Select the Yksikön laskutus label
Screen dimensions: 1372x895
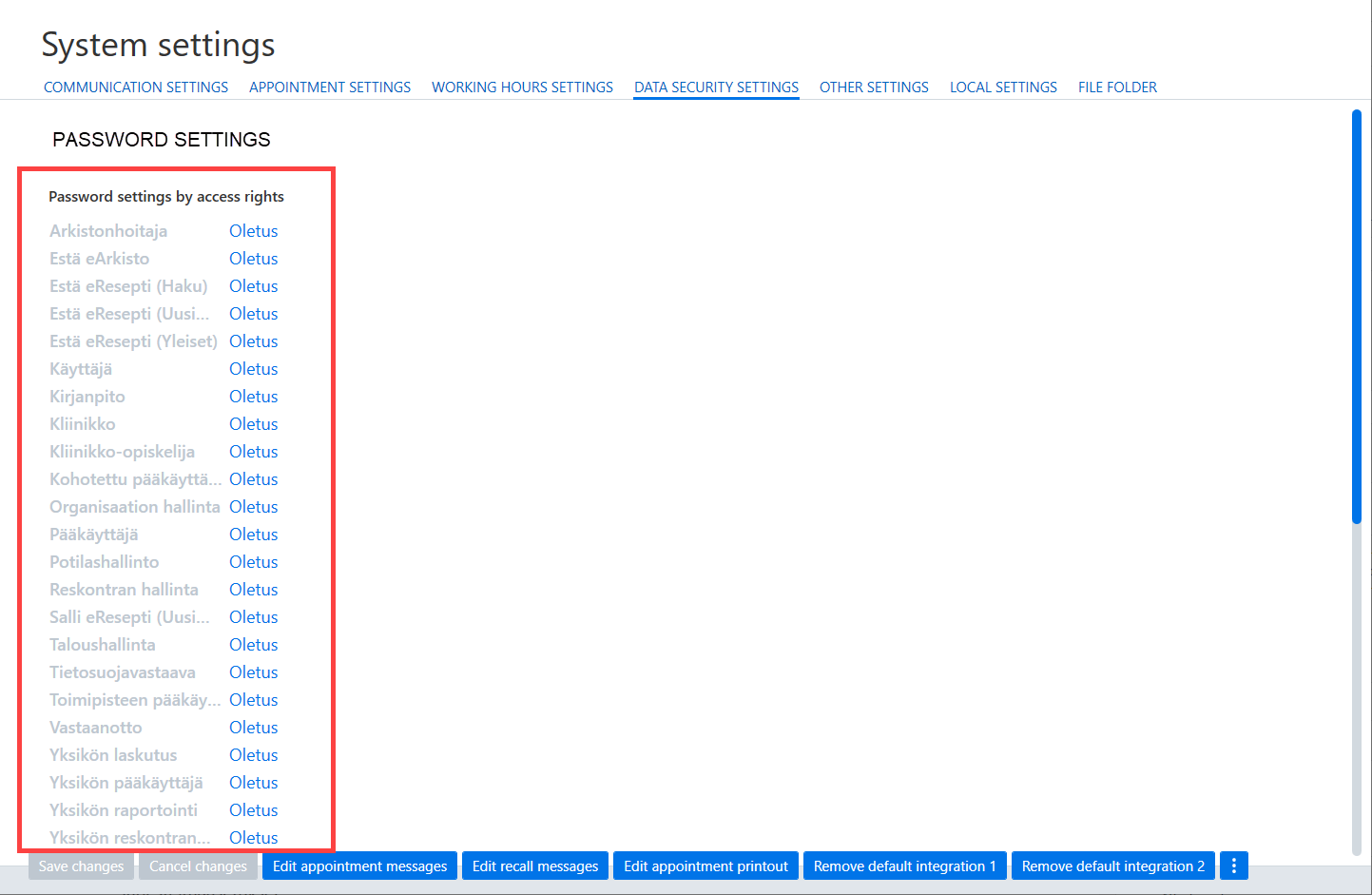113,755
